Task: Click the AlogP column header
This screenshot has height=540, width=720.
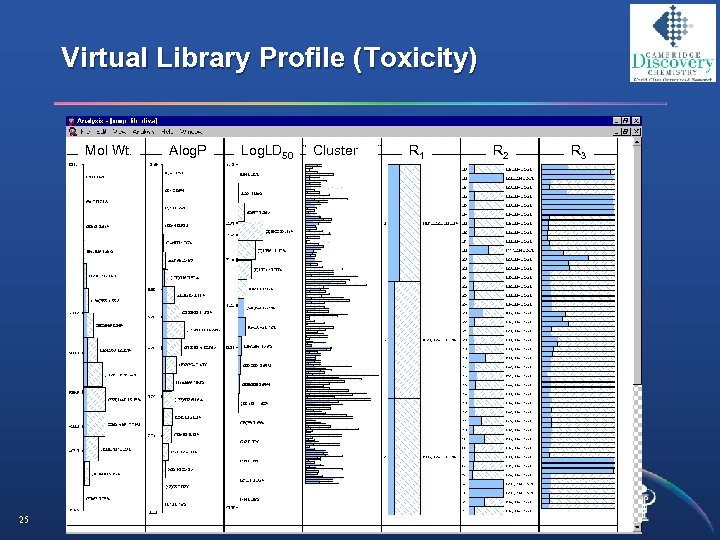Action: coord(187,150)
